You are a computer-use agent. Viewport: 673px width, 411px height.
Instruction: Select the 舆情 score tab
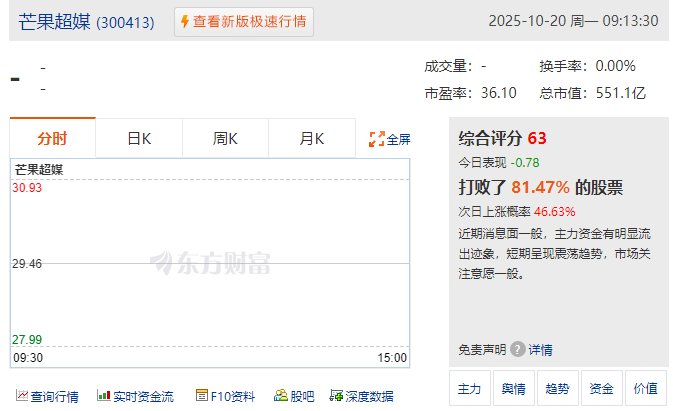[514, 388]
